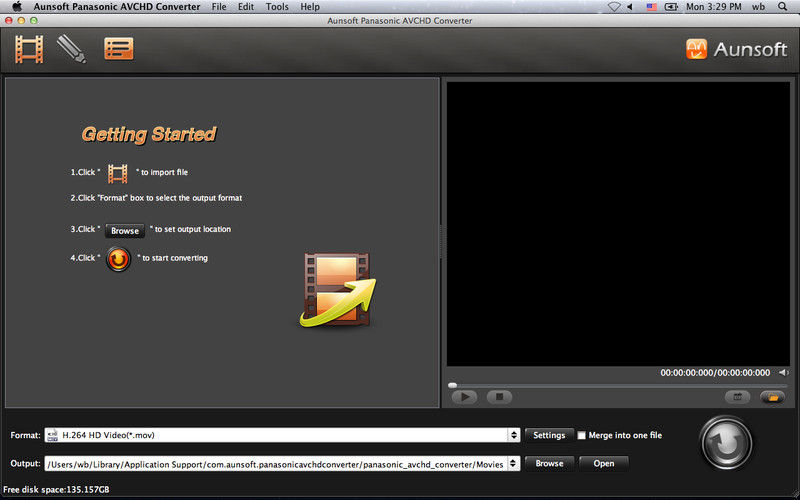This screenshot has width=800, height=500.
Task: Click the Output path field
Action: pos(282,463)
